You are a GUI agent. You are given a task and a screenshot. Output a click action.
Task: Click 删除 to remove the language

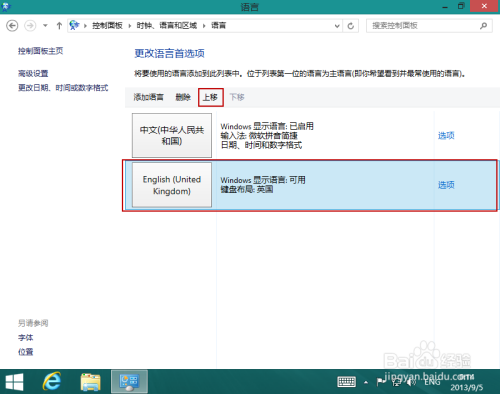tap(183, 97)
